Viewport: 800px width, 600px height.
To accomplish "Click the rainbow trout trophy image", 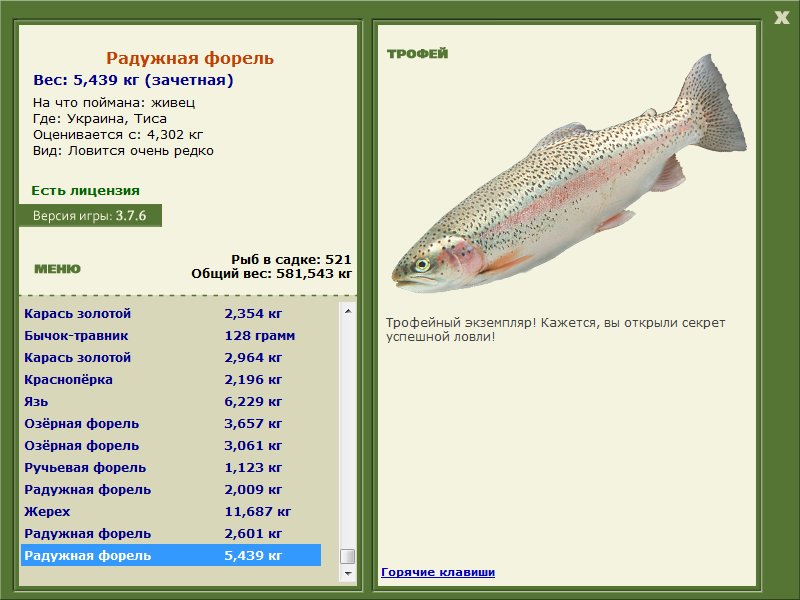I will [569, 173].
